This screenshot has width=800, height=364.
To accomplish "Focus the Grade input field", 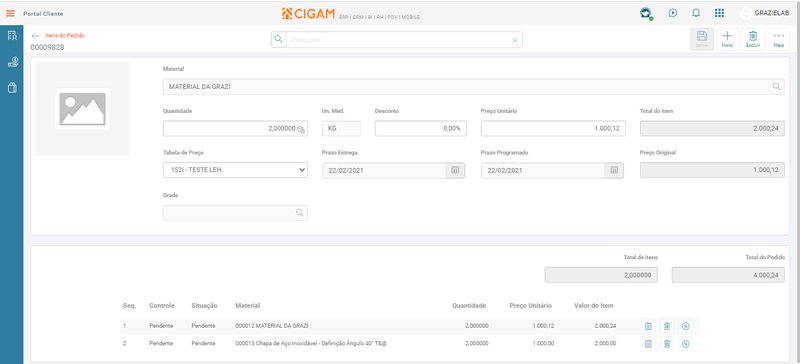I will (235, 213).
